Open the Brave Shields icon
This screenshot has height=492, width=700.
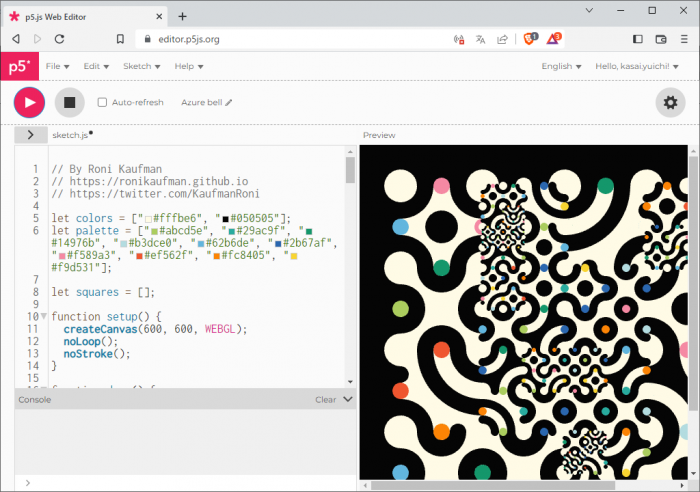tap(530, 39)
